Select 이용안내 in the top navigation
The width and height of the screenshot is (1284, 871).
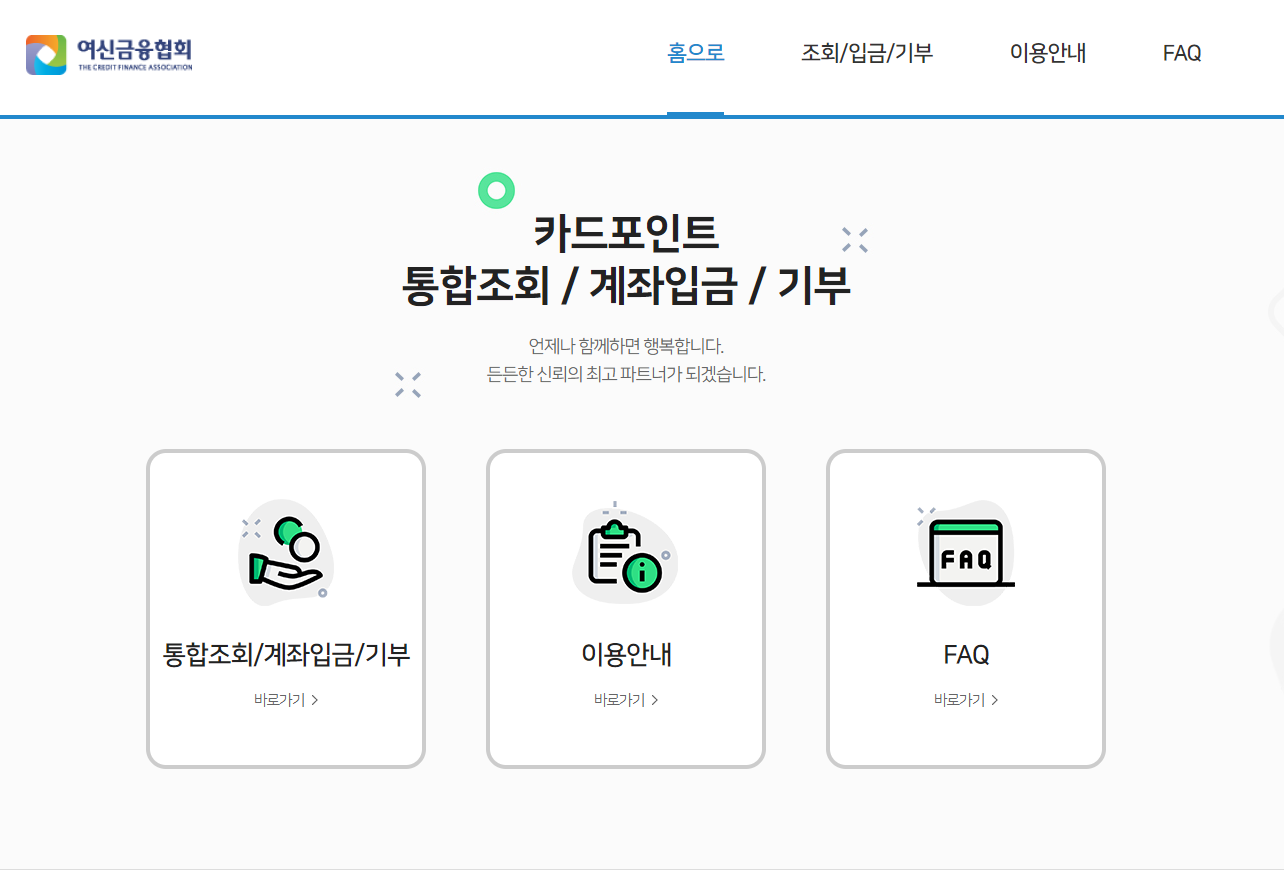[x=1048, y=54]
